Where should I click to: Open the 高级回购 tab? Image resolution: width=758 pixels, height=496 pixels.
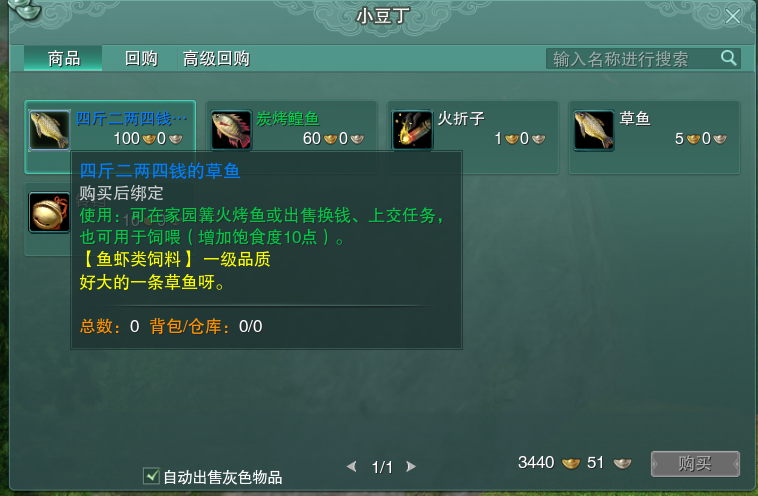(x=216, y=58)
